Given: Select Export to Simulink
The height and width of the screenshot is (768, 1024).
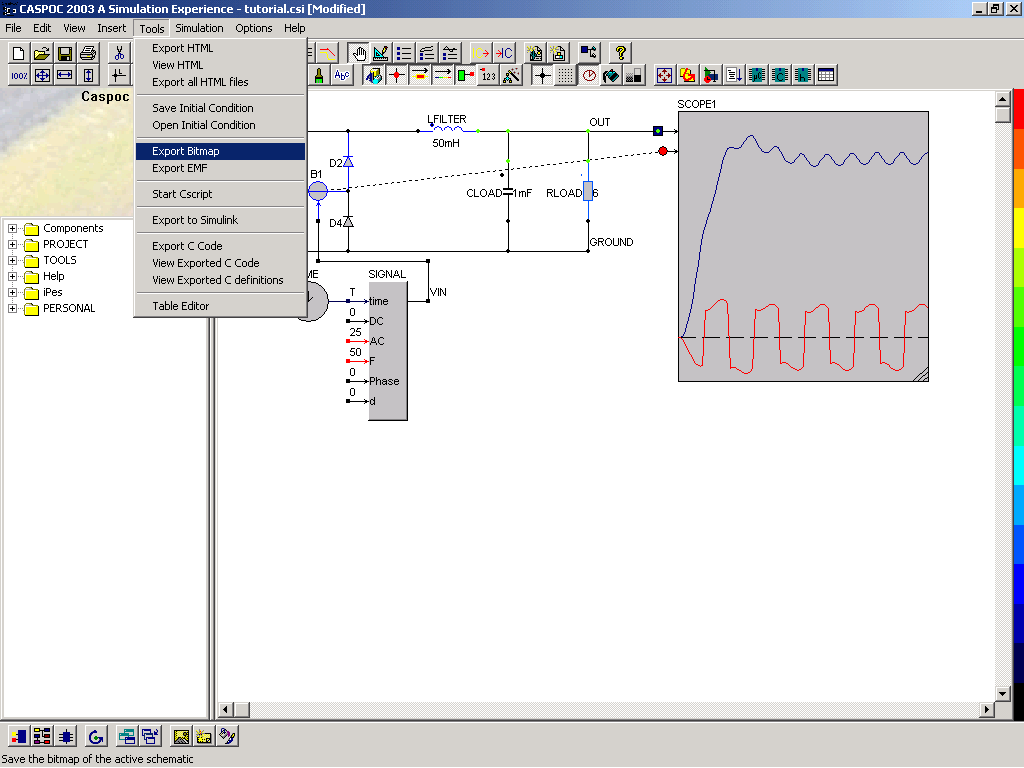Looking at the screenshot, I should (221, 220).
